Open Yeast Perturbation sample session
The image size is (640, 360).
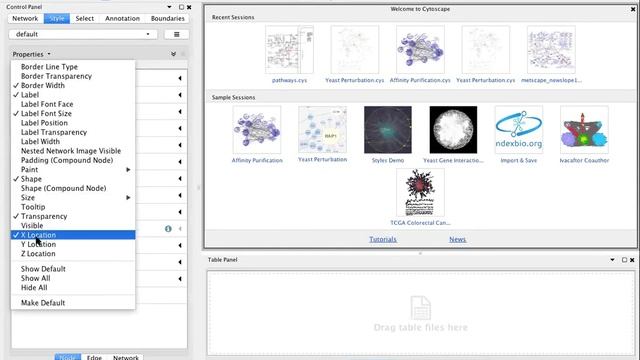click(x=322, y=130)
